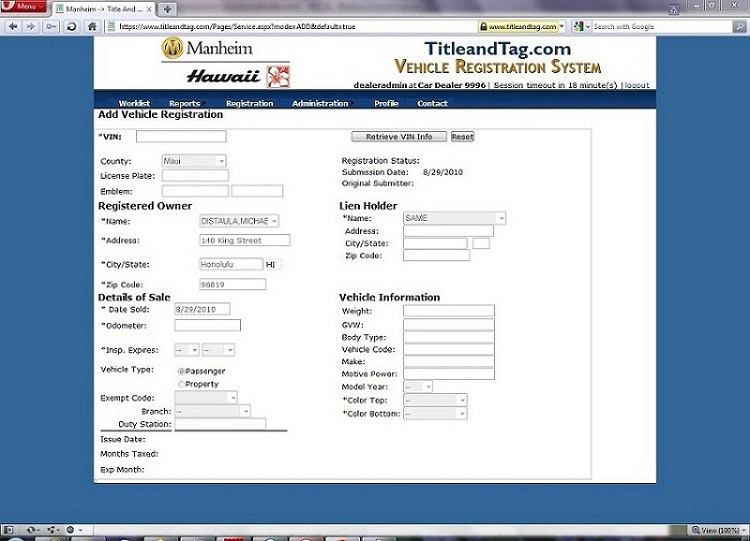Image resolution: width=750 pixels, height=541 pixels.
Task: Click the Date Sold field
Action: pyautogui.click(x=202, y=309)
